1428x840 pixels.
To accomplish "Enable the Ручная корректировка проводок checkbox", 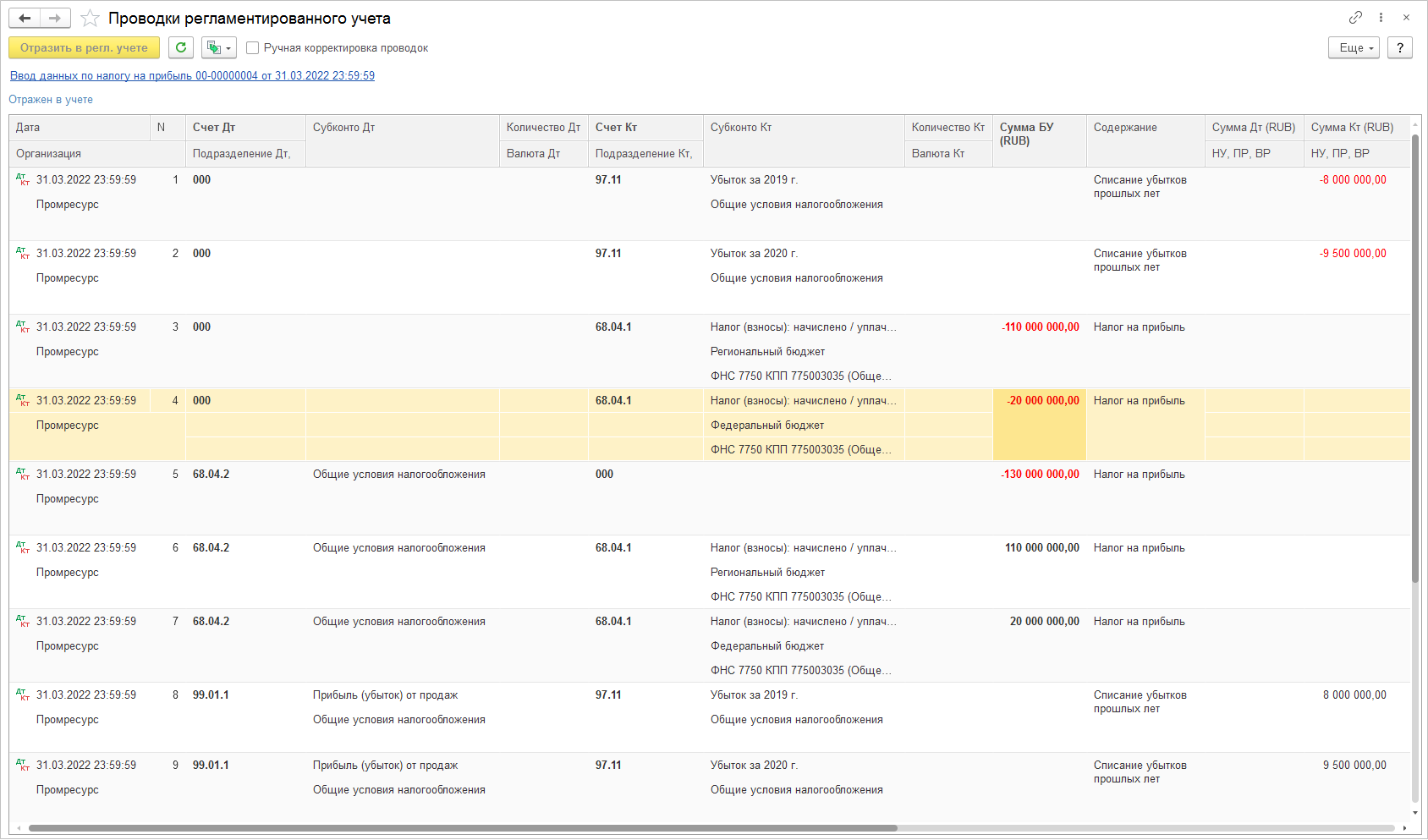I will click(252, 48).
